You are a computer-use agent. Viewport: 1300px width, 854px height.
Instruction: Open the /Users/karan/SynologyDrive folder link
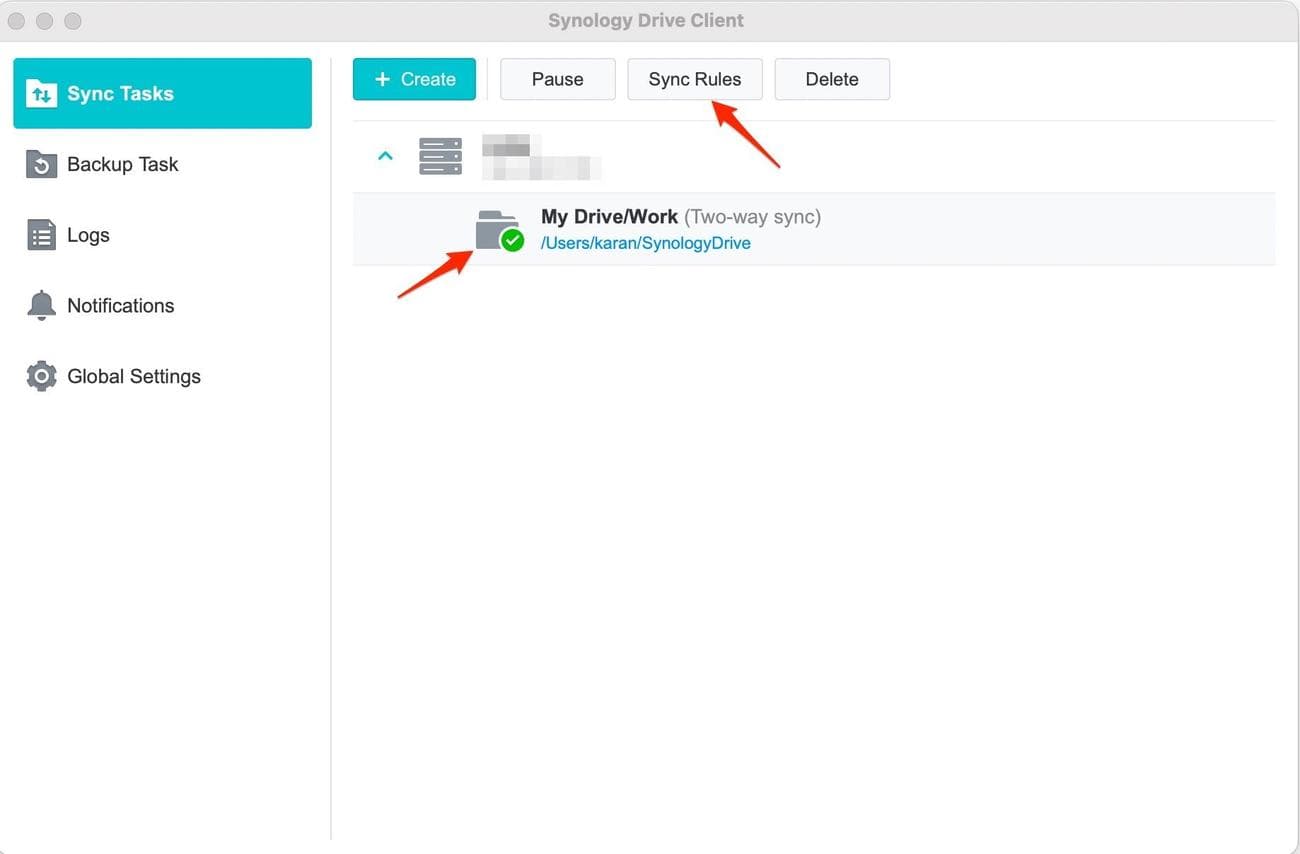coord(645,242)
